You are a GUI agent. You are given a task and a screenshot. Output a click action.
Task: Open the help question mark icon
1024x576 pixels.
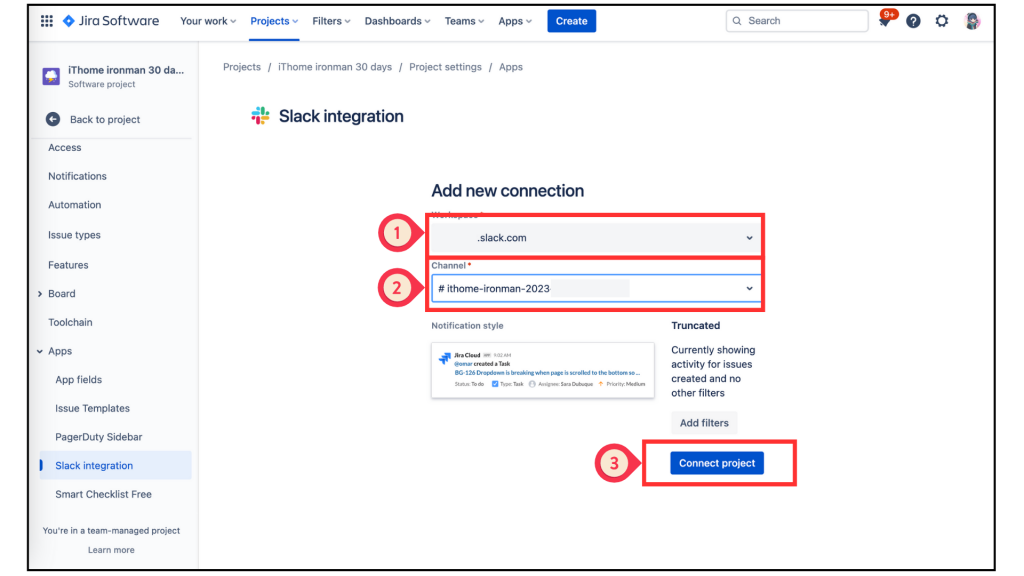click(x=913, y=21)
